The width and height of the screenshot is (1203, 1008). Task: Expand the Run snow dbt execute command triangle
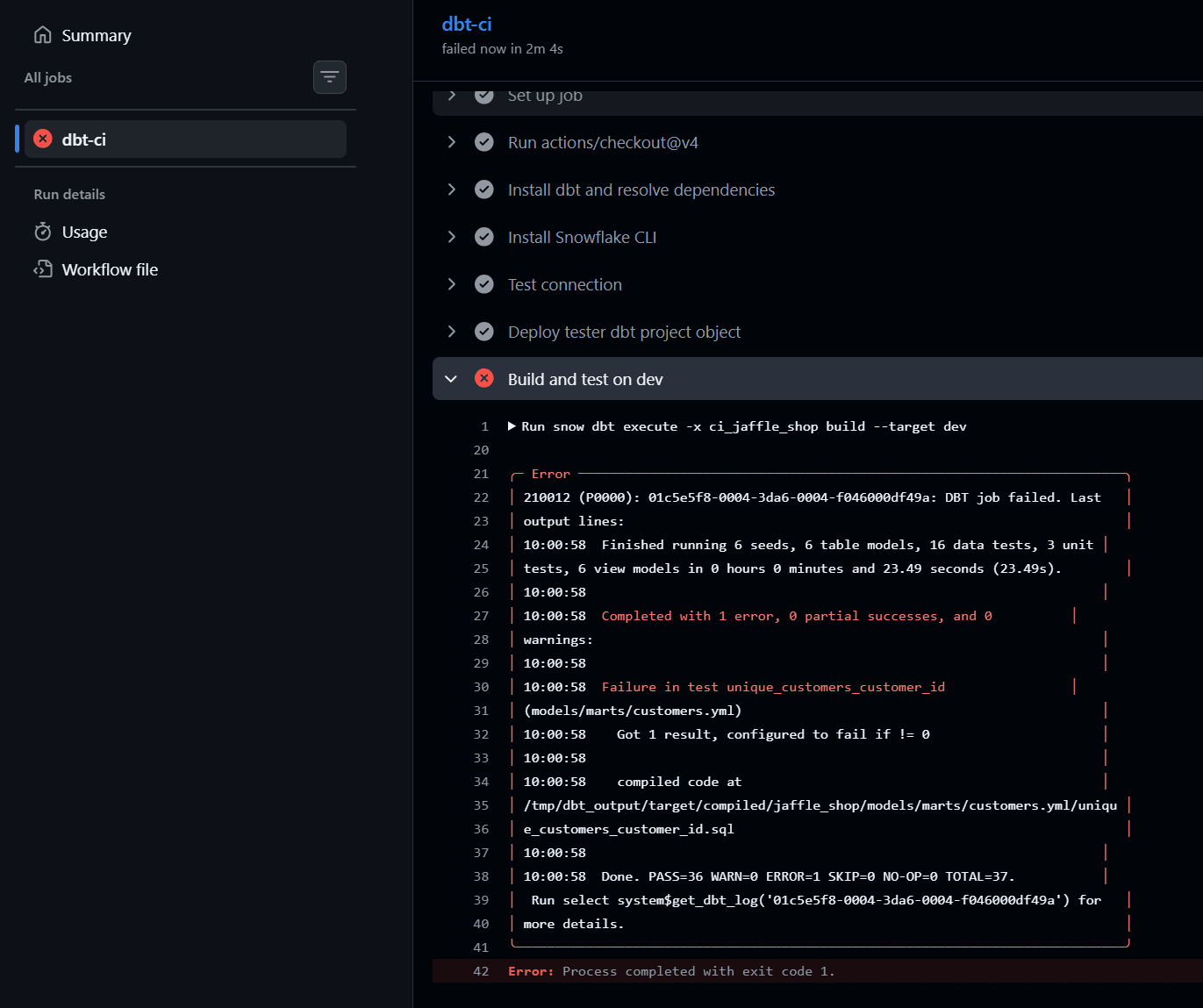[512, 426]
